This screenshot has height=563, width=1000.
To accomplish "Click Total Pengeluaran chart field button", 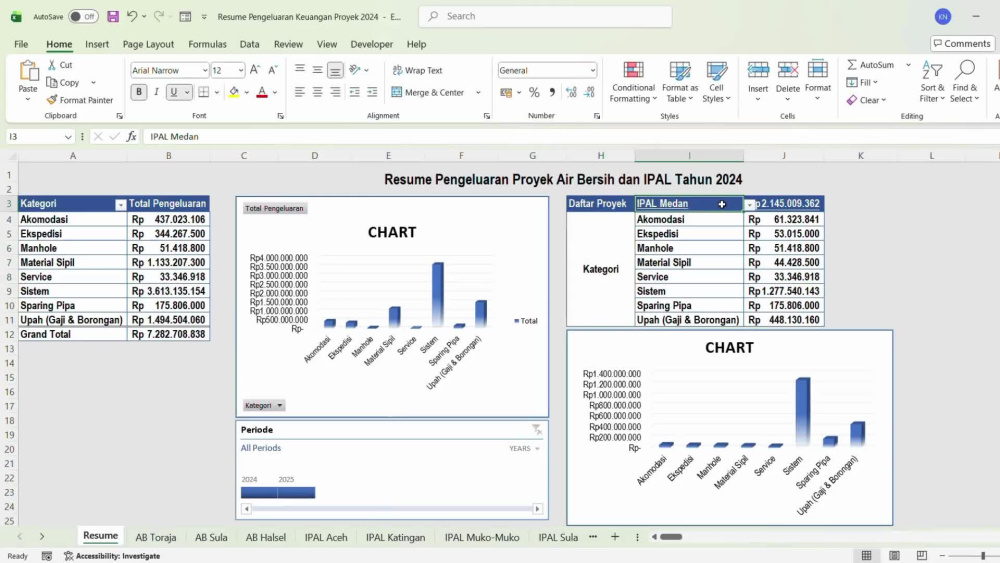I will [x=274, y=208].
